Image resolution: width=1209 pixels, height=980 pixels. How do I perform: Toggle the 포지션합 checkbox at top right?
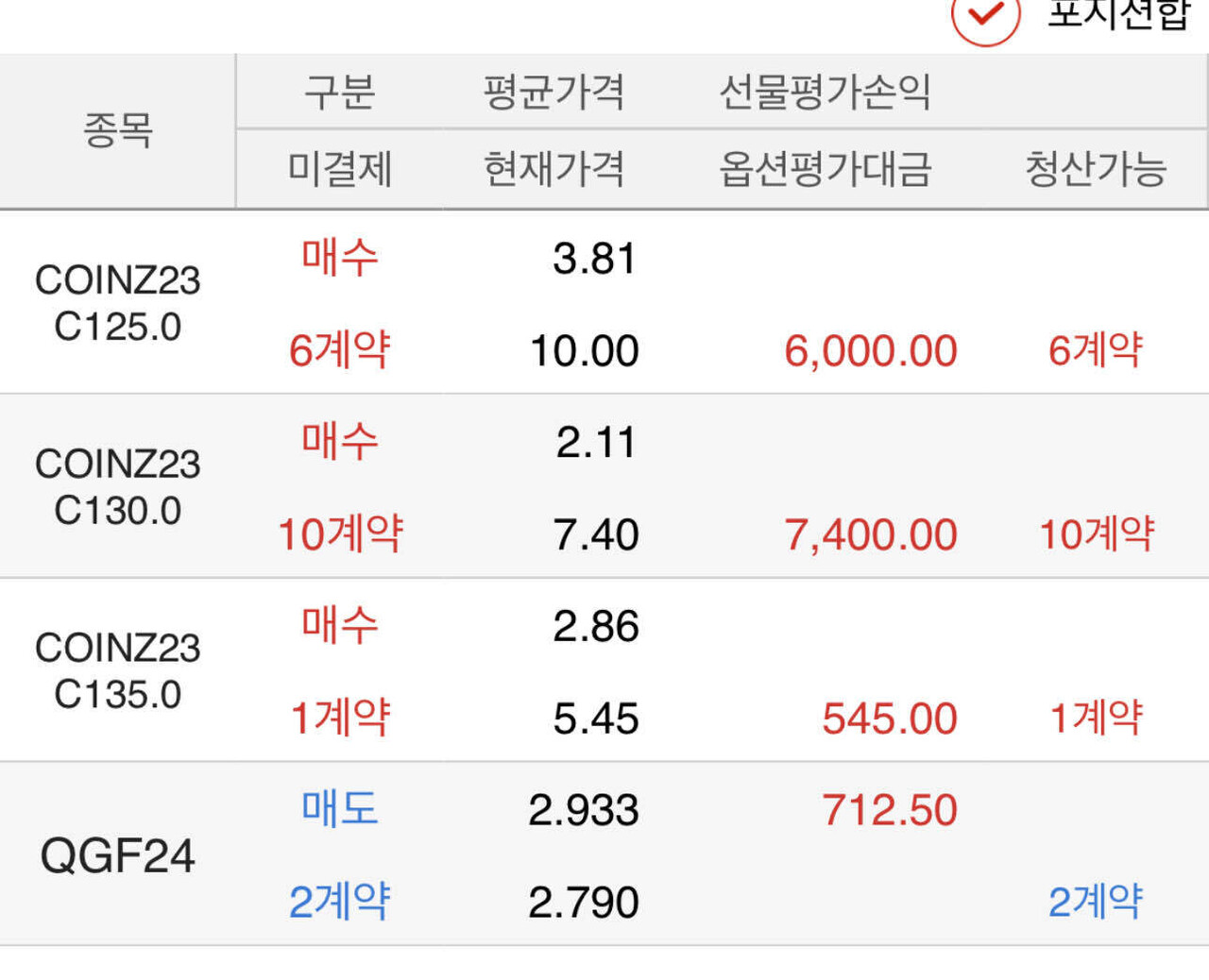pos(986,16)
